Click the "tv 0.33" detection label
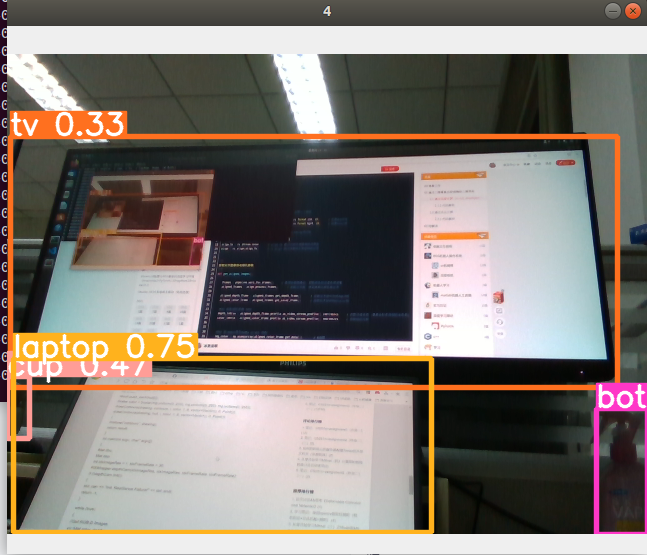This screenshot has width=647, height=555. (68, 124)
